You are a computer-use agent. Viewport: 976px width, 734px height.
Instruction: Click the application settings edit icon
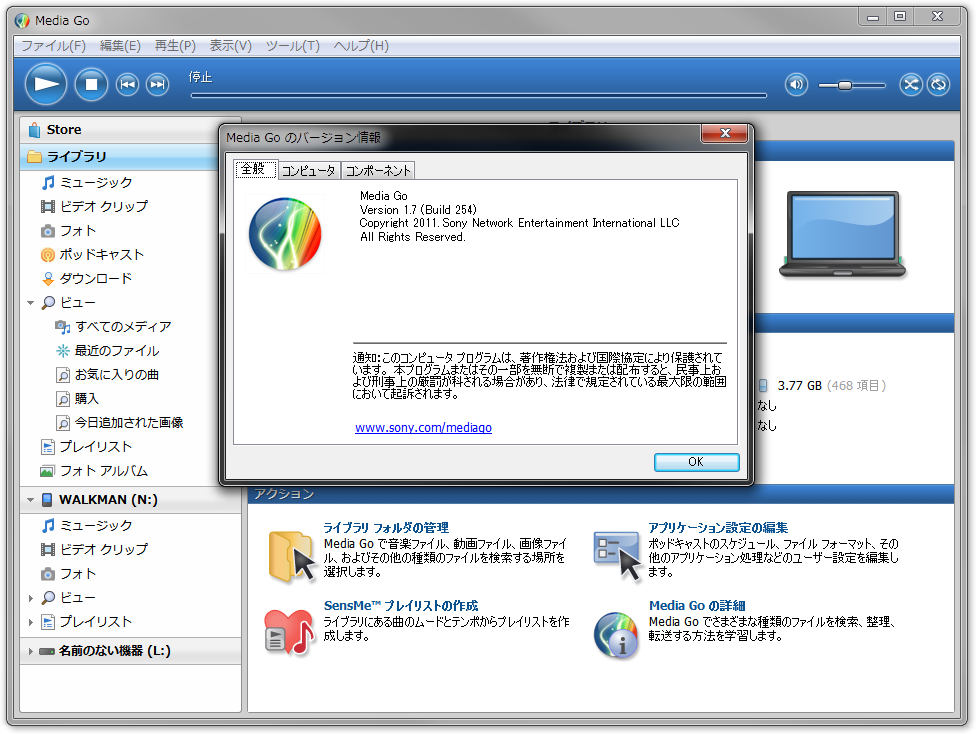tap(616, 555)
